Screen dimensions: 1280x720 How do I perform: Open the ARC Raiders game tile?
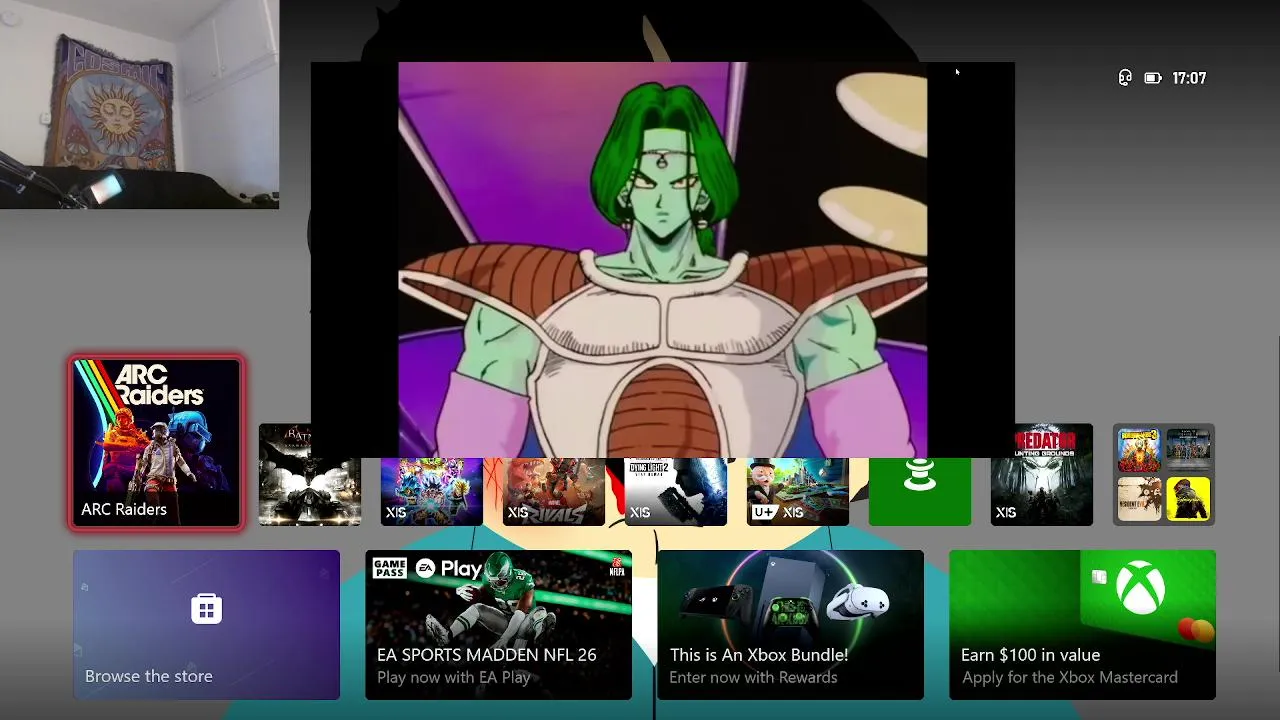click(156, 443)
